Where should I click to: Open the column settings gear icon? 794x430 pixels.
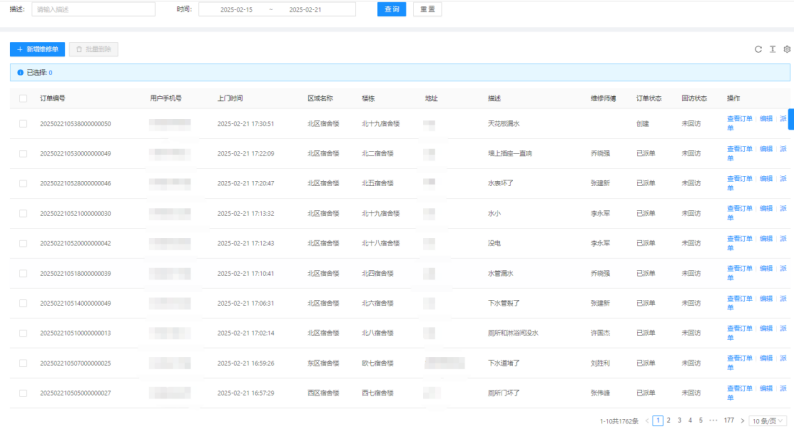pos(787,48)
